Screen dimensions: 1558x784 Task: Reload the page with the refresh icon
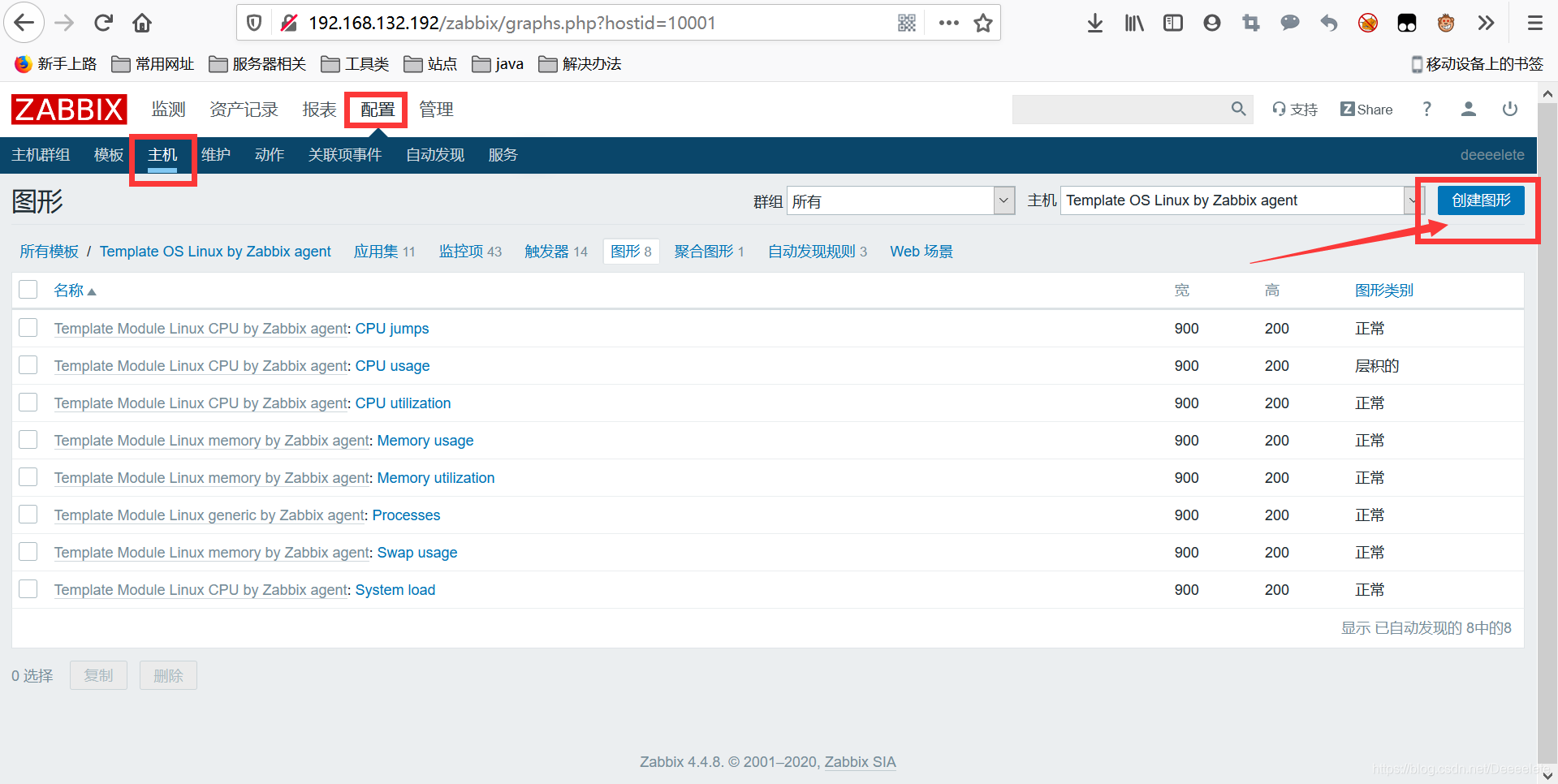point(103,23)
